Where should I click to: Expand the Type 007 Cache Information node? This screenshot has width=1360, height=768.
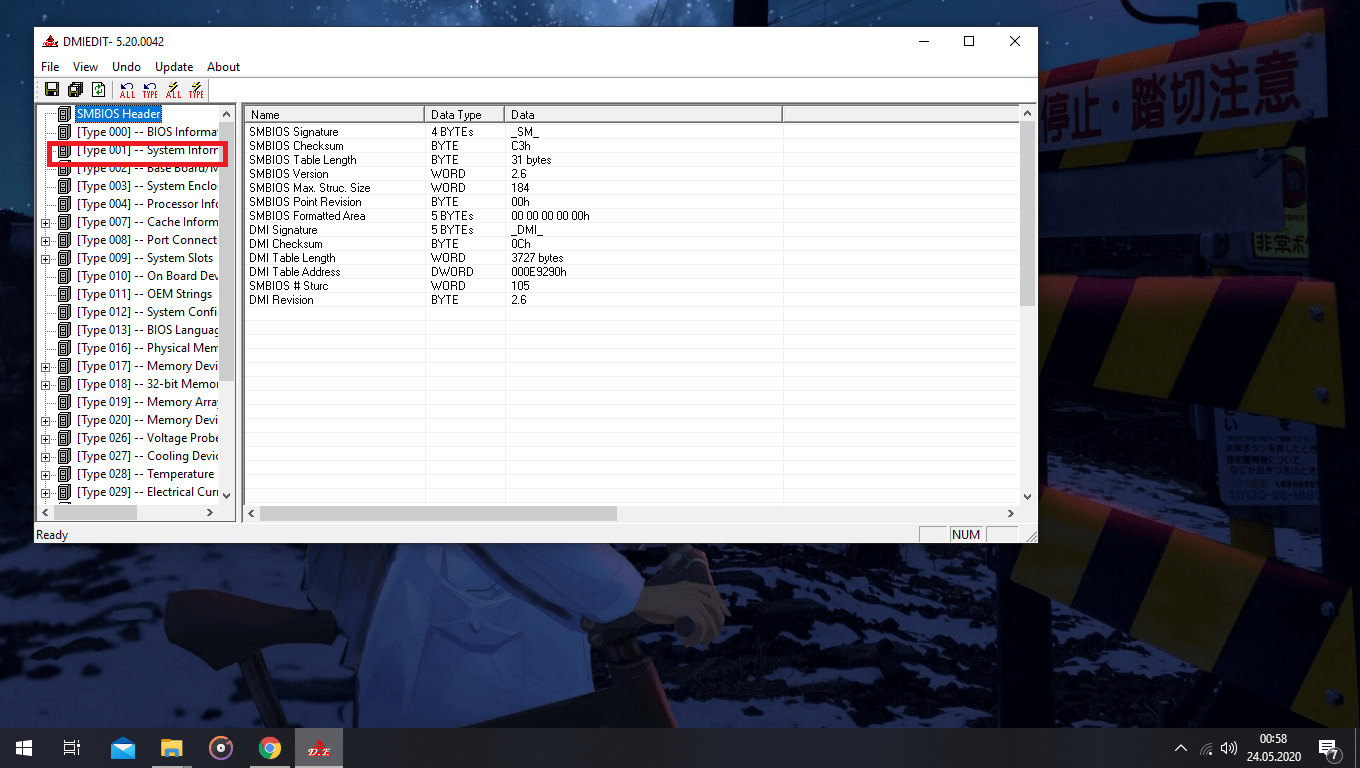click(45, 223)
